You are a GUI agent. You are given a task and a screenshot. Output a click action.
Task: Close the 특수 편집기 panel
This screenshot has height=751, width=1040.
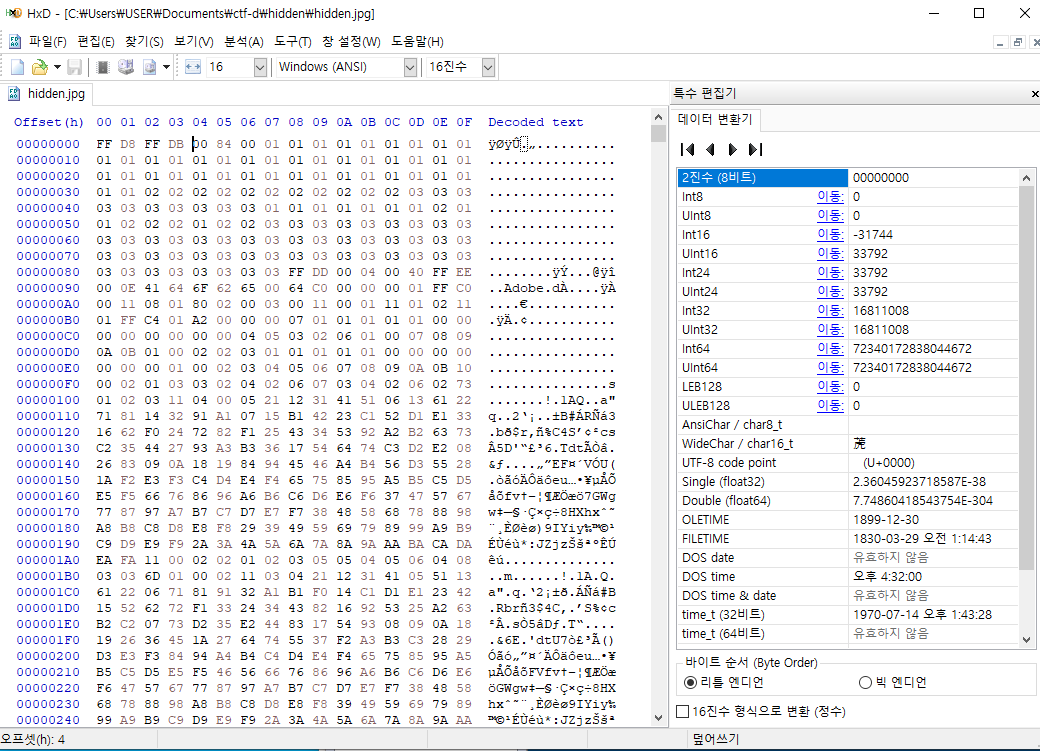[x=1034, y=94]
